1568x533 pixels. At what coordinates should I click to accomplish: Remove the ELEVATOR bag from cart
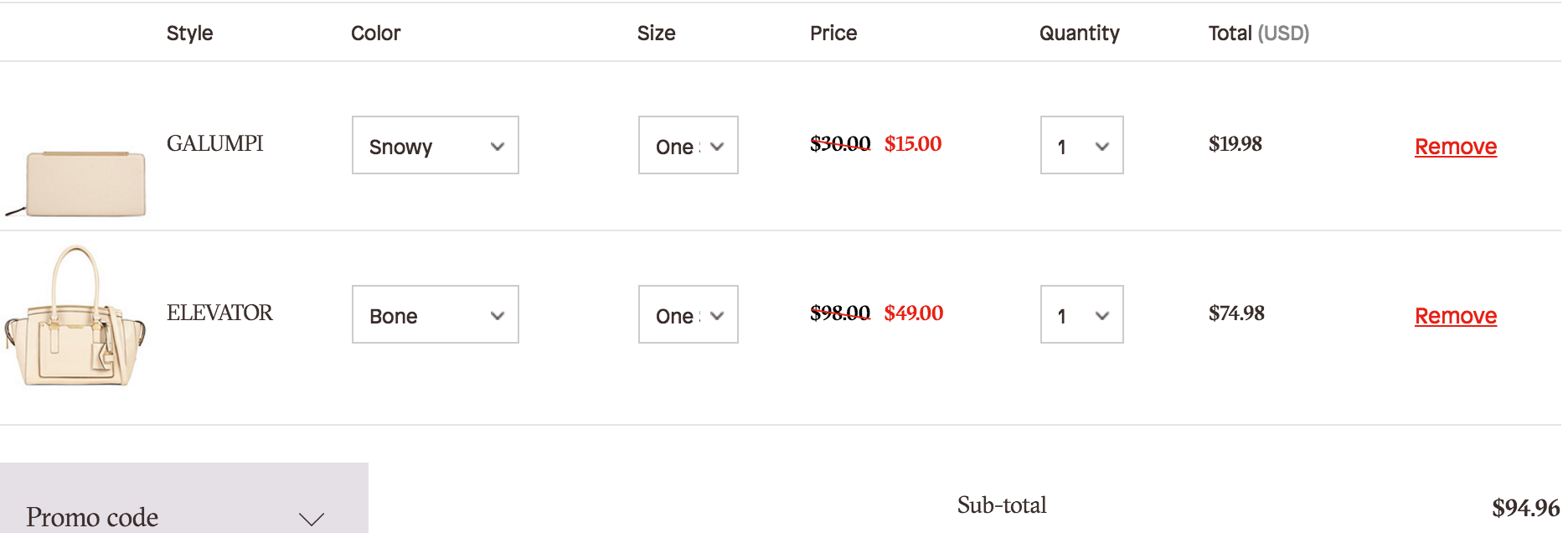(x=1455, y=316)
